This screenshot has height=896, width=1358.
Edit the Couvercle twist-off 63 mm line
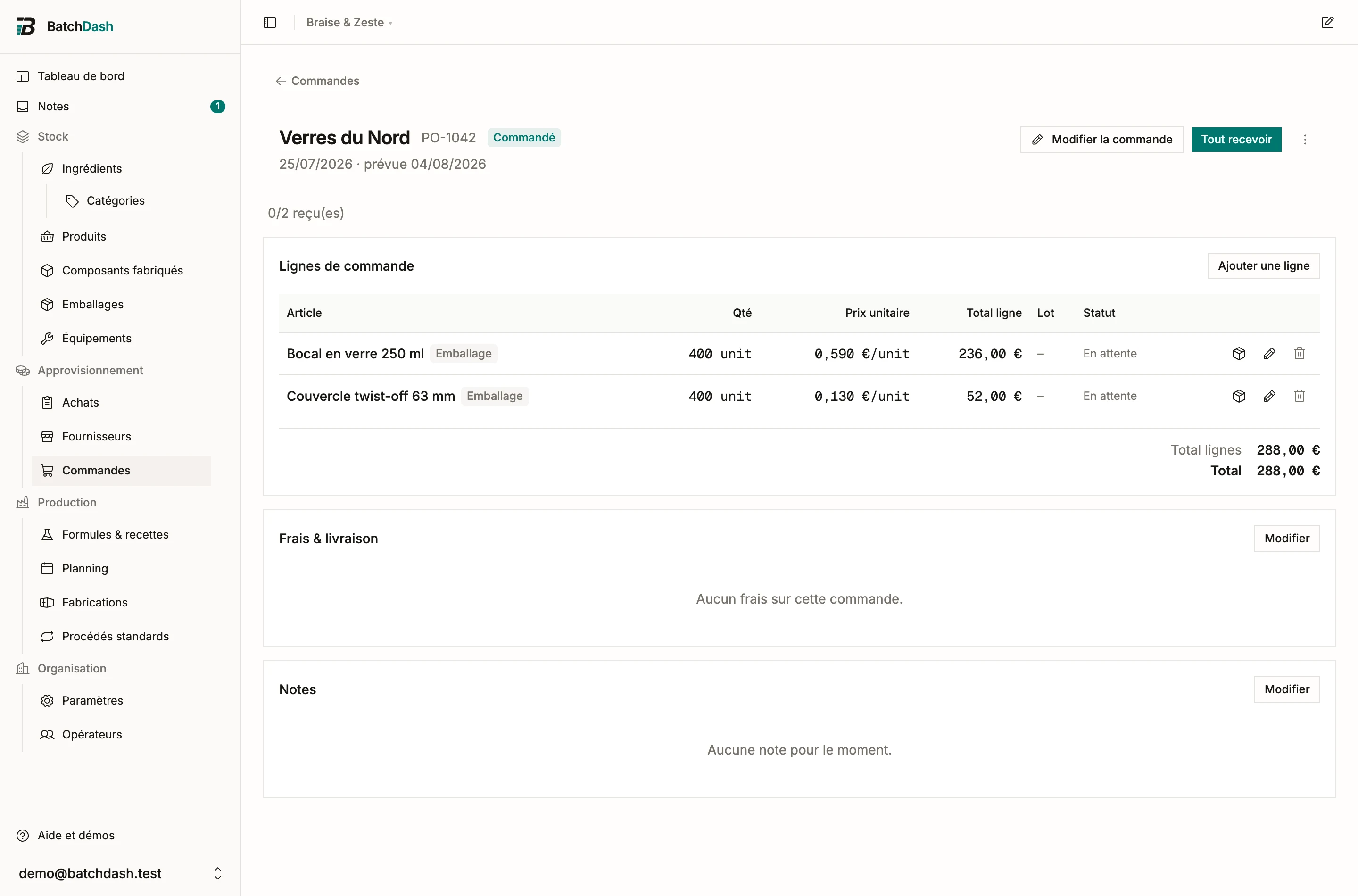tap(1269, 396)
